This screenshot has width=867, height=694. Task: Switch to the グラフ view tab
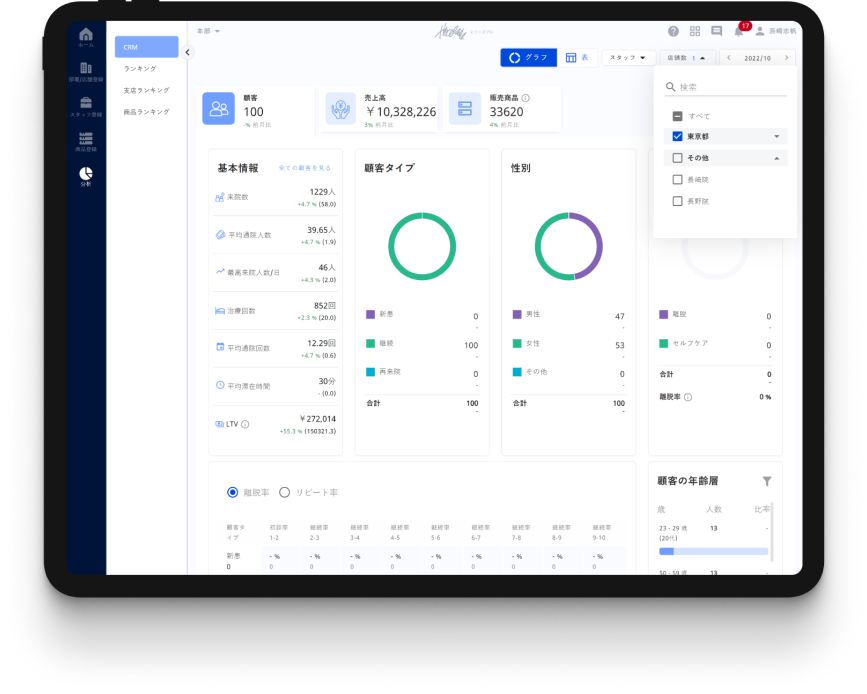[x=529, y=58]
